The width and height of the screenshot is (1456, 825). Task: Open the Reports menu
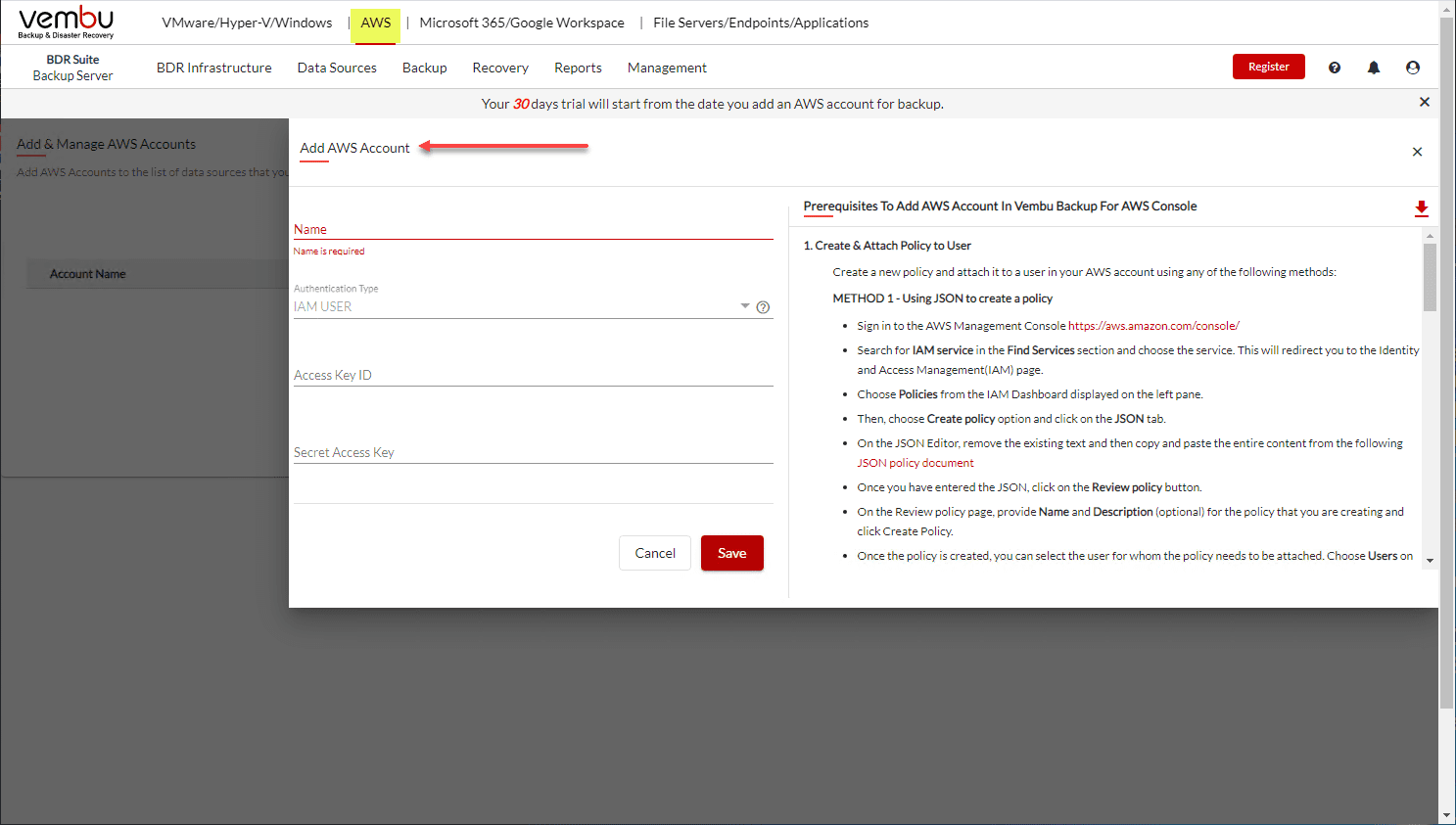(578, 68)
